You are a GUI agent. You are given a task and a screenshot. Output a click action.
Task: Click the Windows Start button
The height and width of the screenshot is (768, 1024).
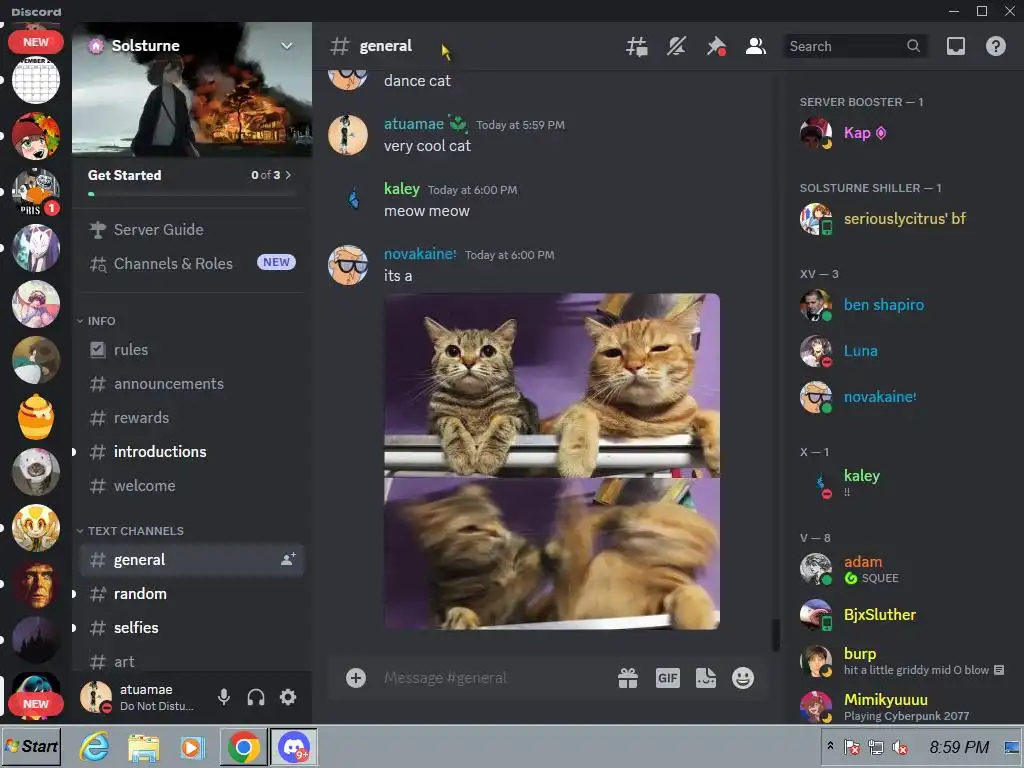31,746
